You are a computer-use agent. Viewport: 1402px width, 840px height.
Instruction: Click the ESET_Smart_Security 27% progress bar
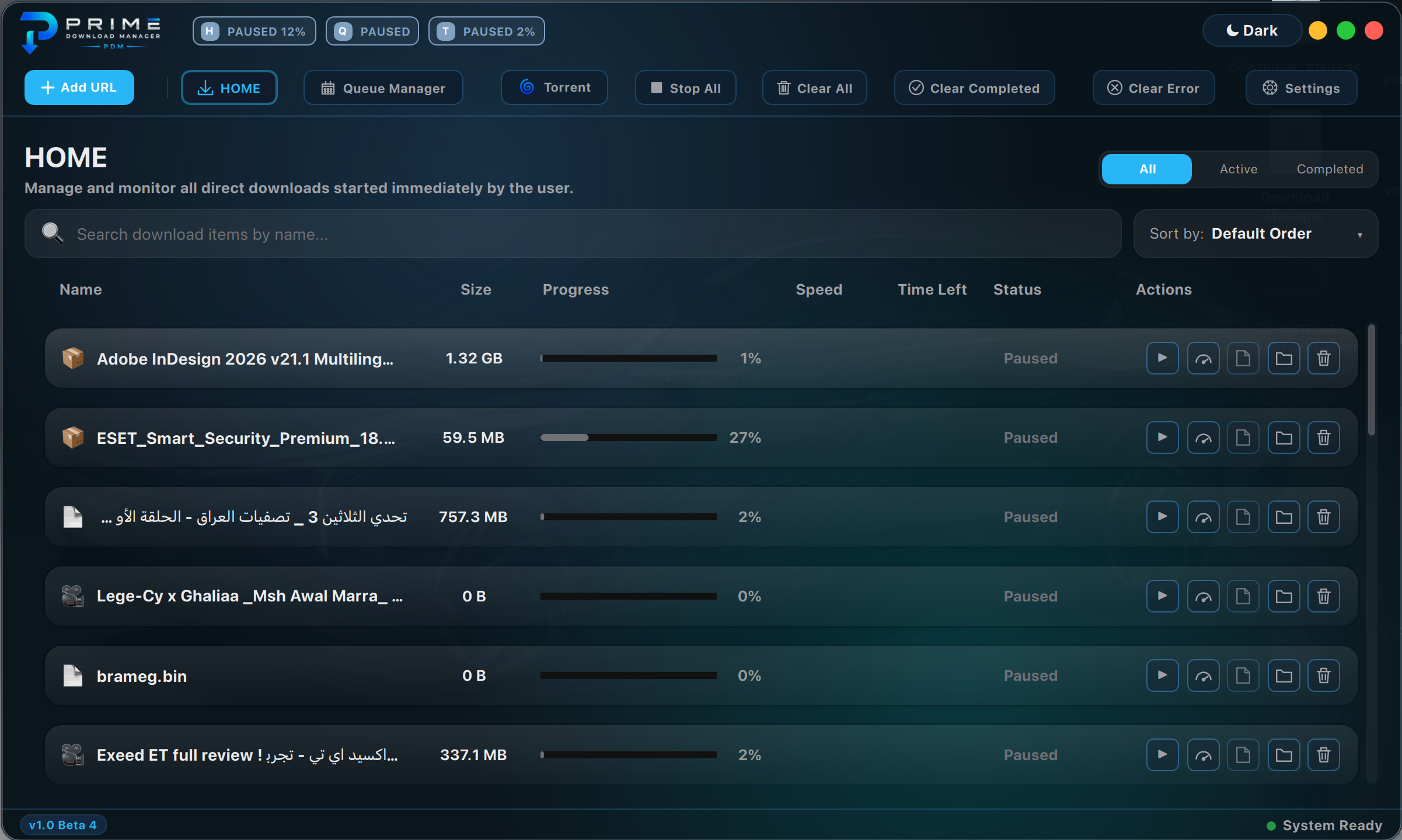[x=629, y=437]
